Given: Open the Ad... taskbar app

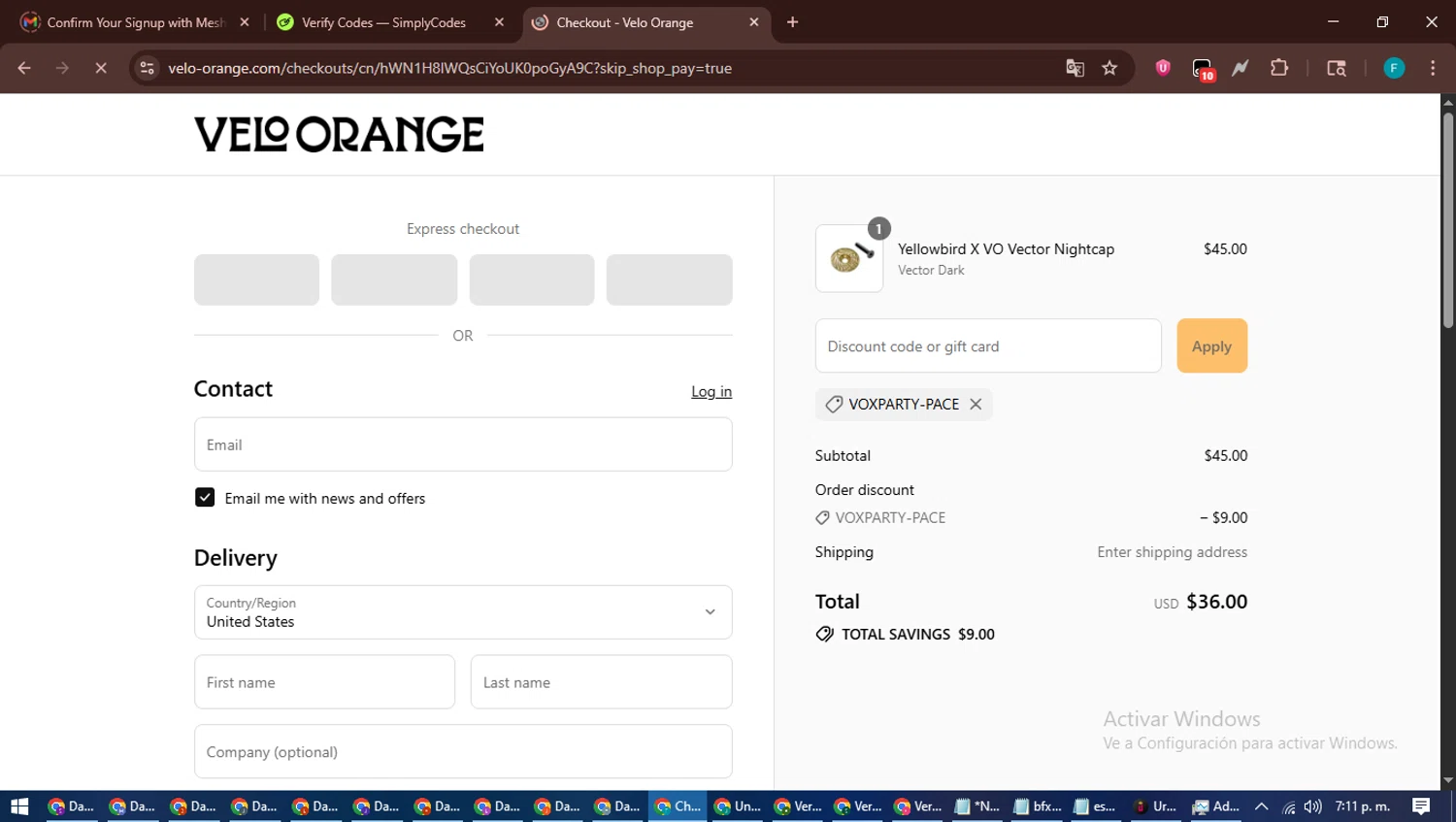Looking at the screenshot, I should pyautogui.click(x=1215, y=806).
